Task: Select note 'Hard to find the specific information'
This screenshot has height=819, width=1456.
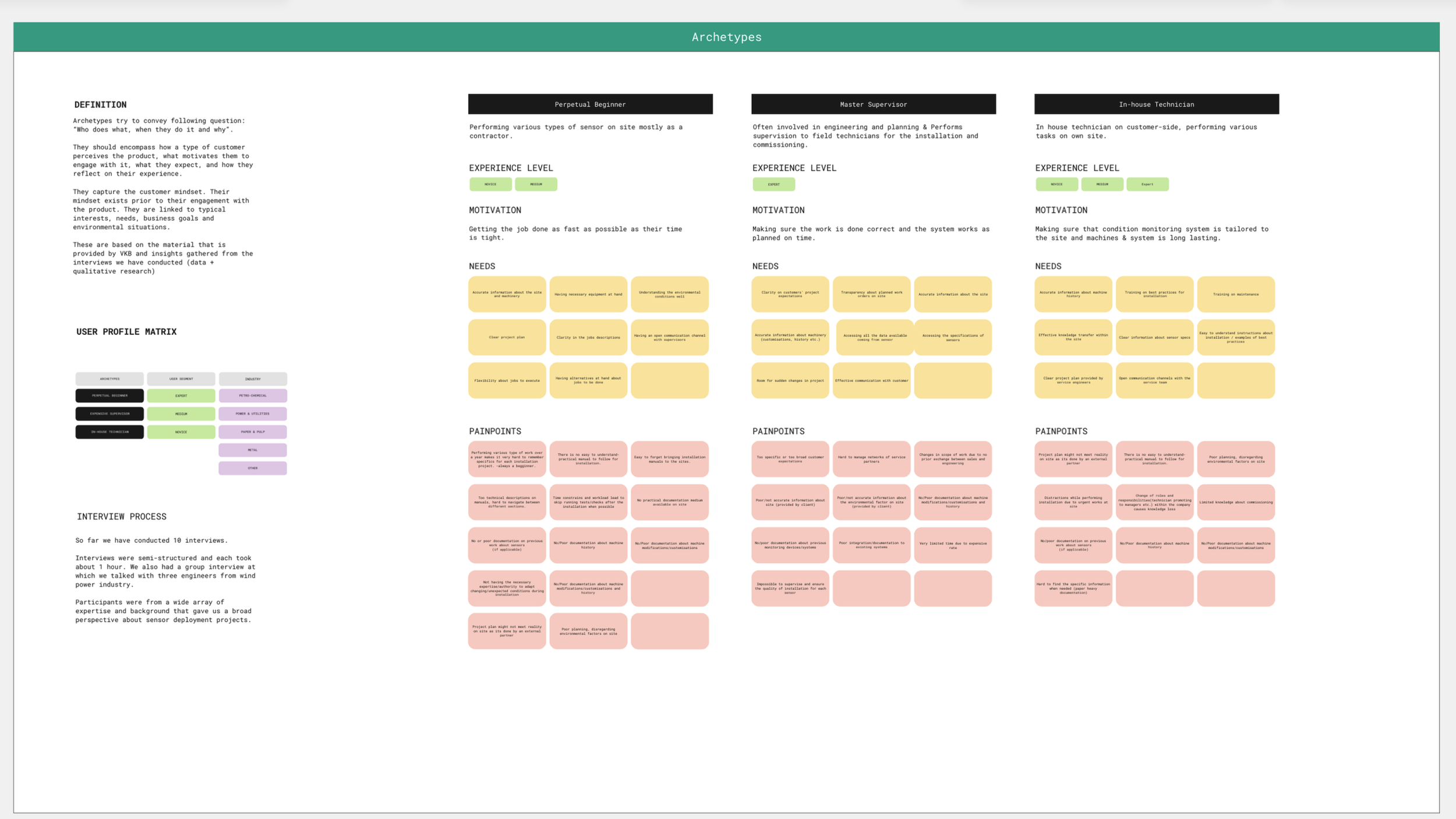Action: click(1073, 588)
